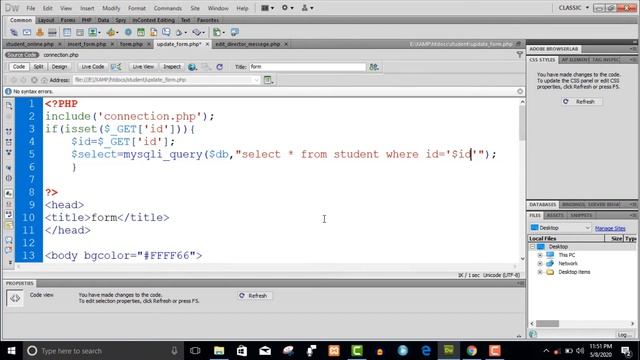Toggle Live Code mode
Image resolution: width=640 pixels, height=360 pixels.
(x=93, y=67)
